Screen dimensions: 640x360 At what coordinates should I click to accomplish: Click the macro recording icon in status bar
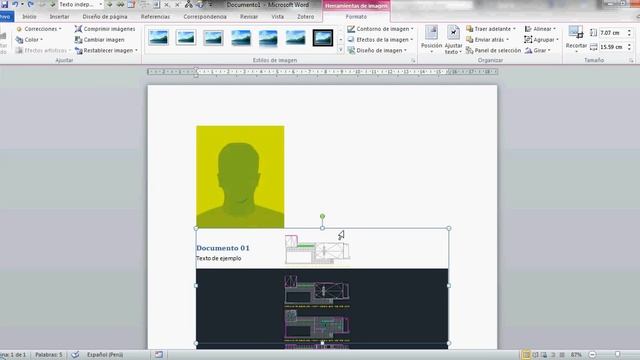pyautogui.click(x=159, y=355)
